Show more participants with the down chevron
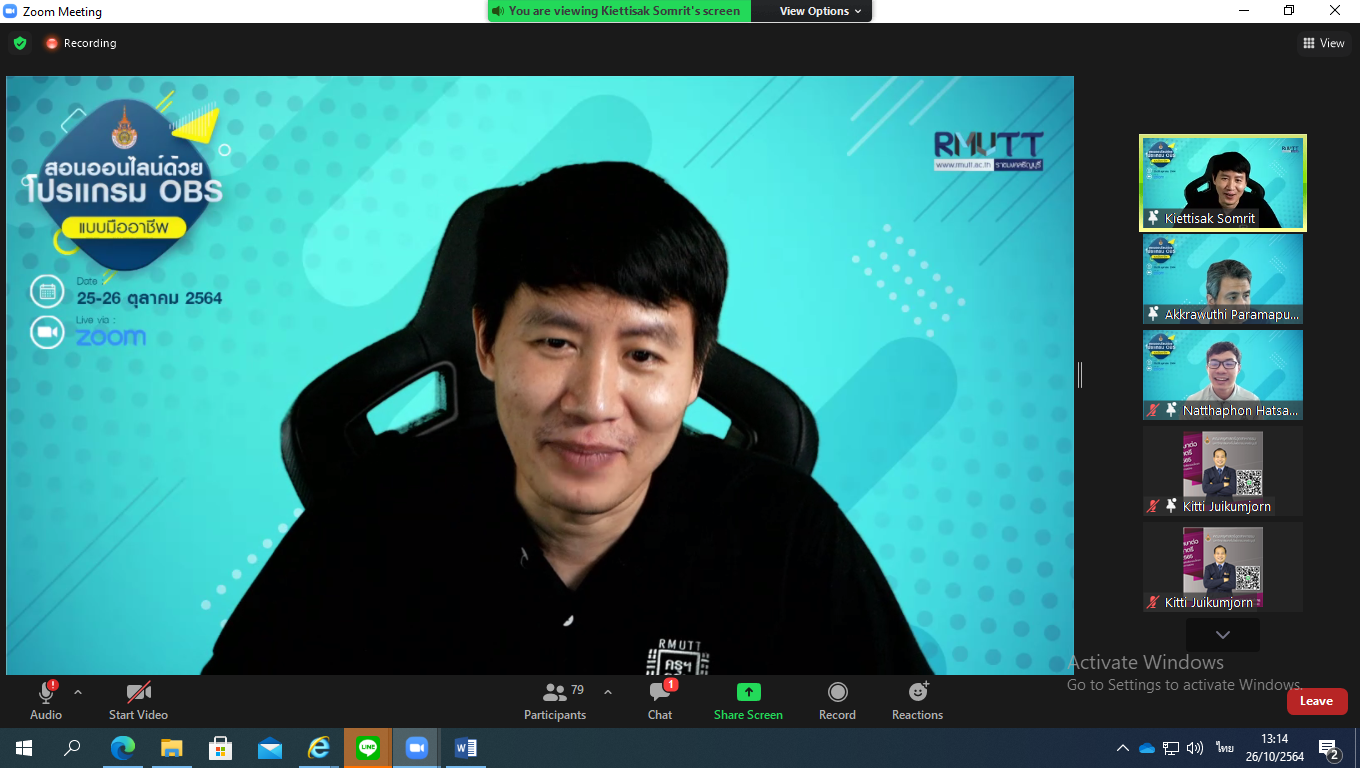The image size is (1360, 768). (1223, 635)
